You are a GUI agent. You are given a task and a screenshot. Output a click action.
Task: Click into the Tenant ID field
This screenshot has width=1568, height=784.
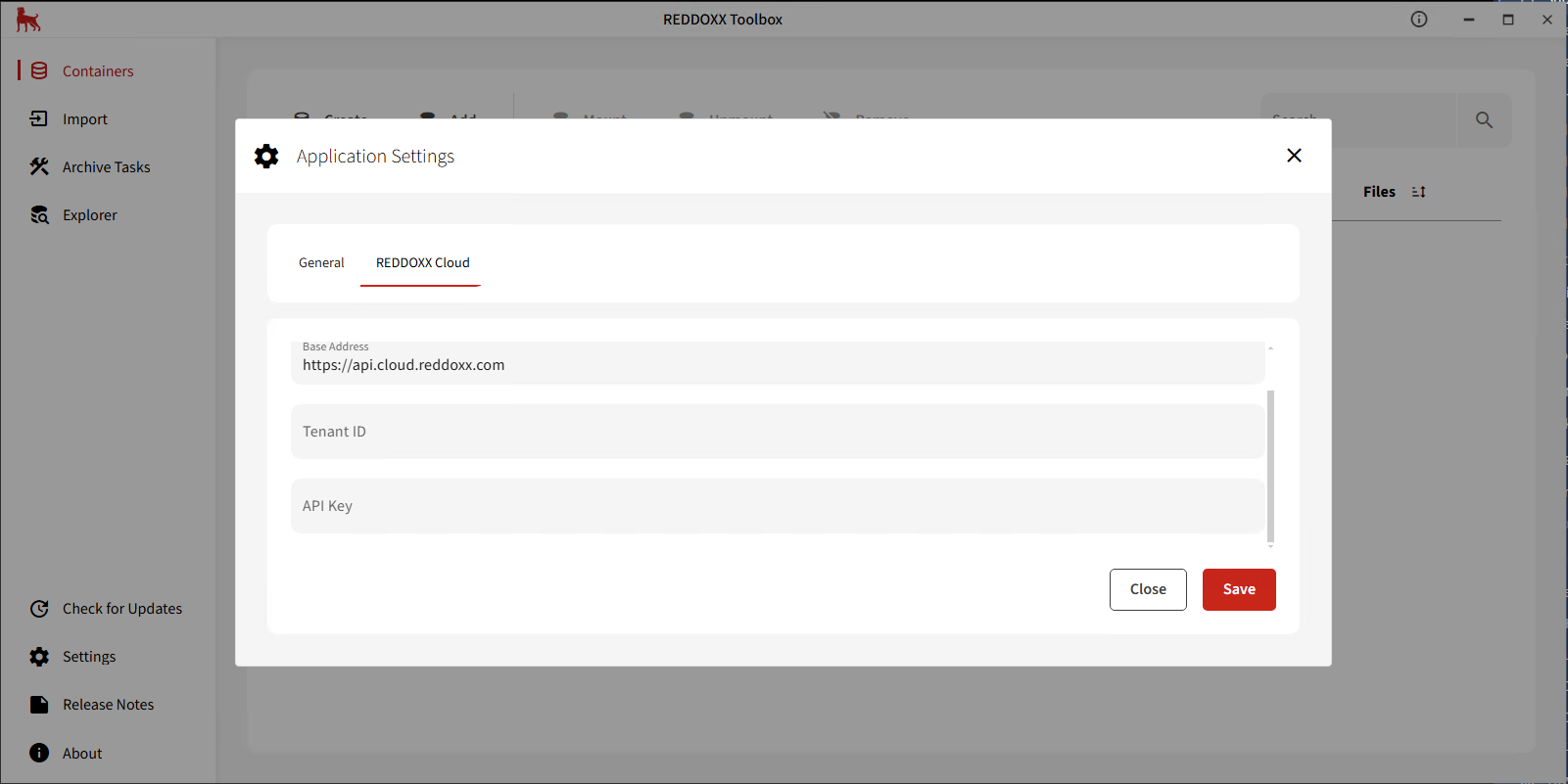[x=778, y=432]
